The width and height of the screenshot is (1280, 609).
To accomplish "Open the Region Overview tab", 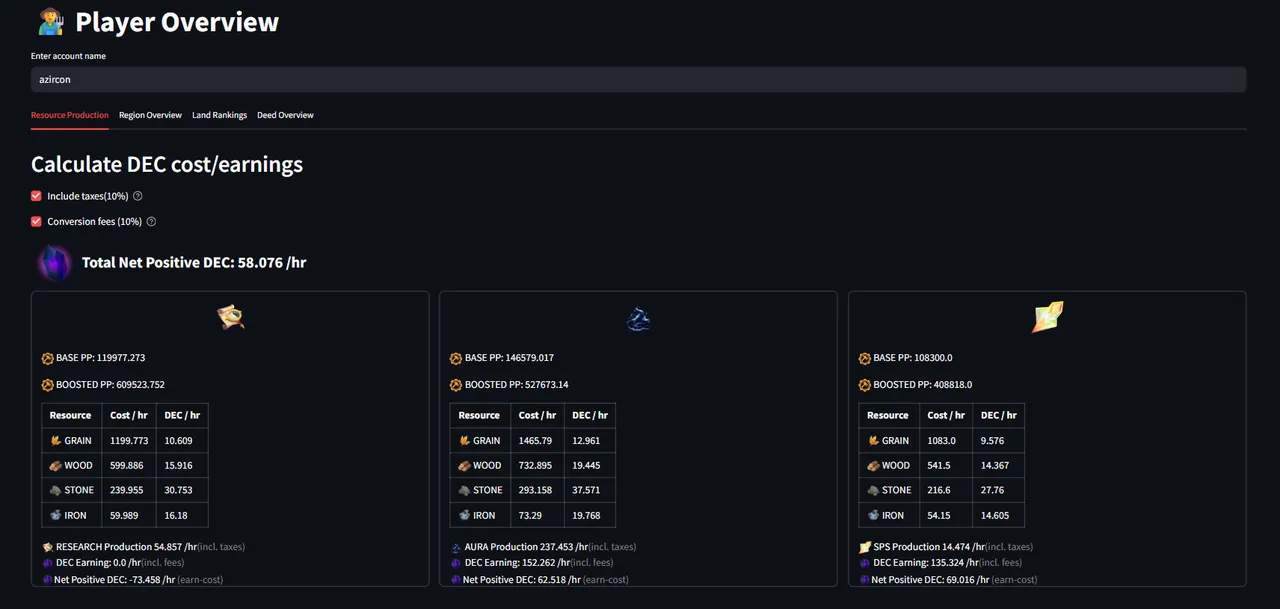I will point(150,115).
